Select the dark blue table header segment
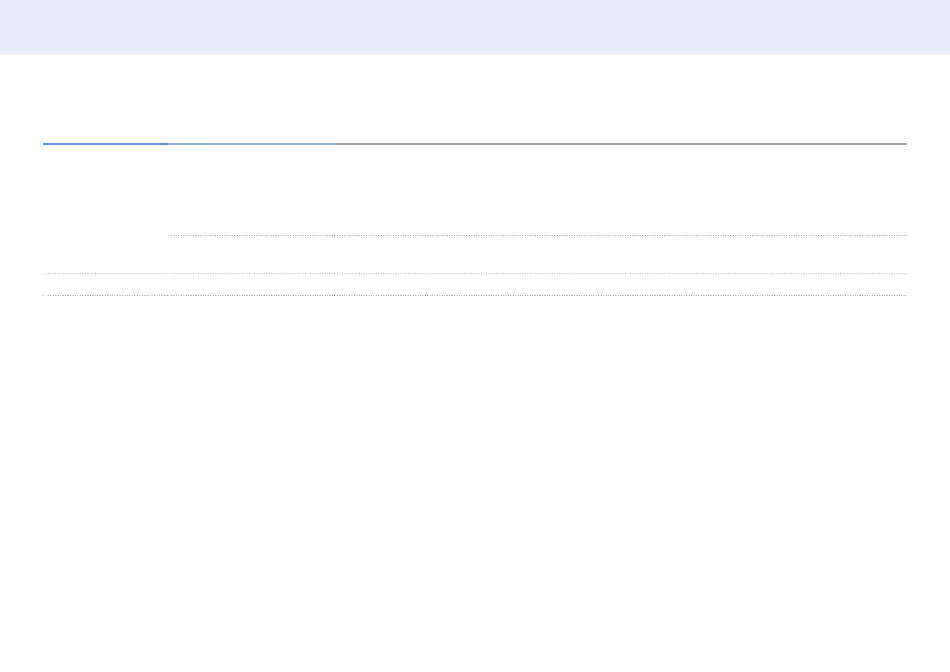The width and height of the screenshot is (950, 672). click(105, 144)
